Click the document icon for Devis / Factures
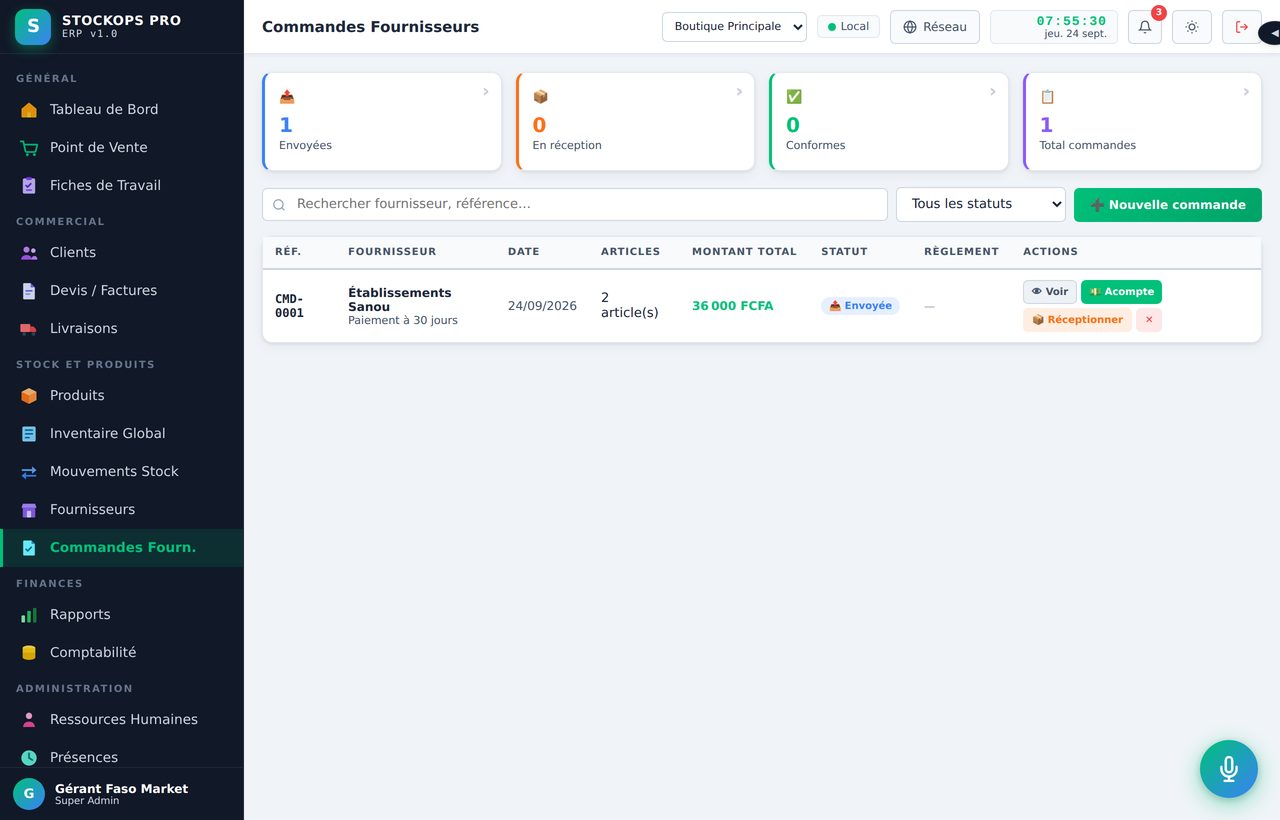Screen dimensions: 1280x820 29,291
